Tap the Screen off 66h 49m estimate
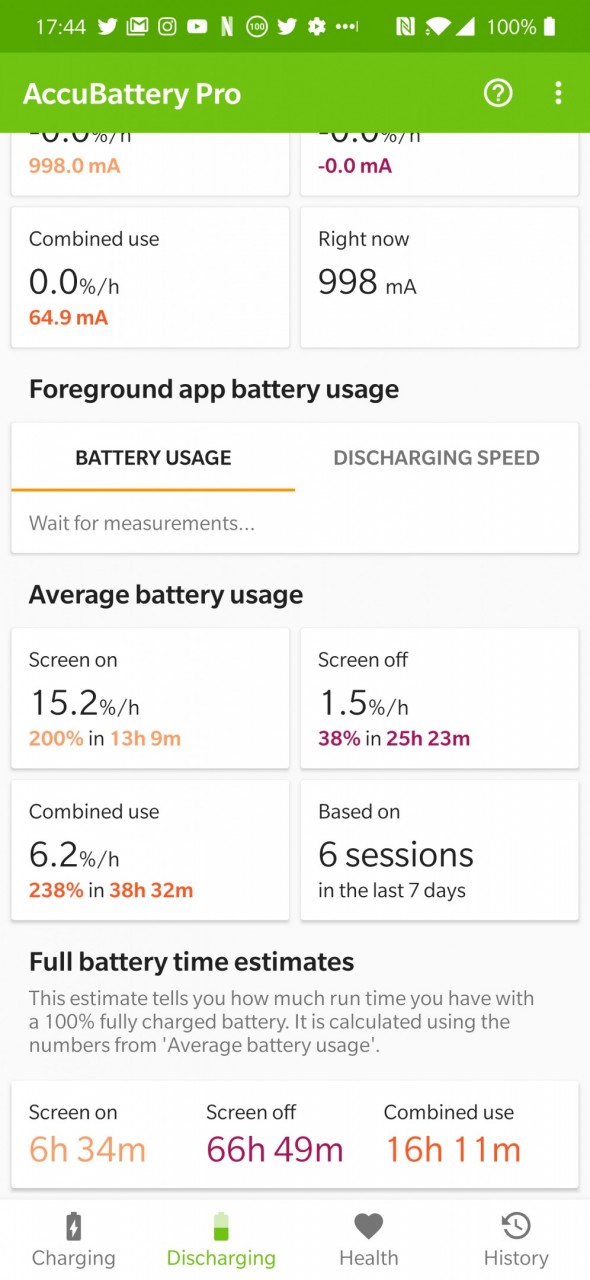 (275, 1134)
